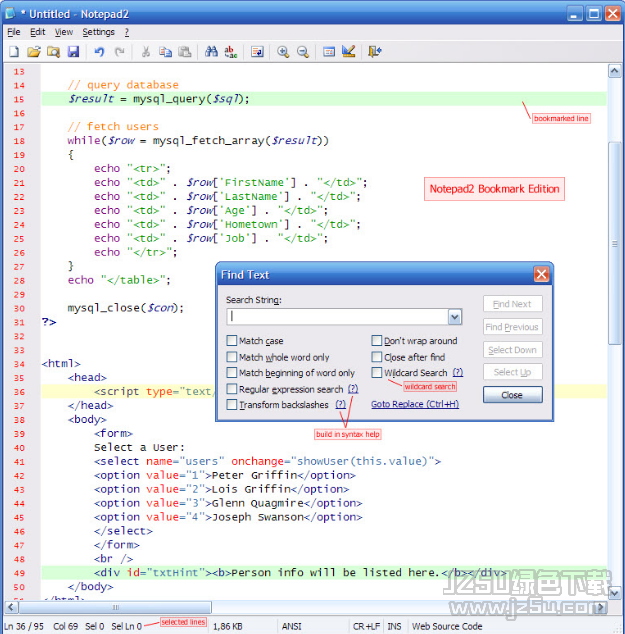625x634 pixels.
Task: Turn on Wildcard Search checkbox
Action: pyautogui.click(x=376, y=372)
